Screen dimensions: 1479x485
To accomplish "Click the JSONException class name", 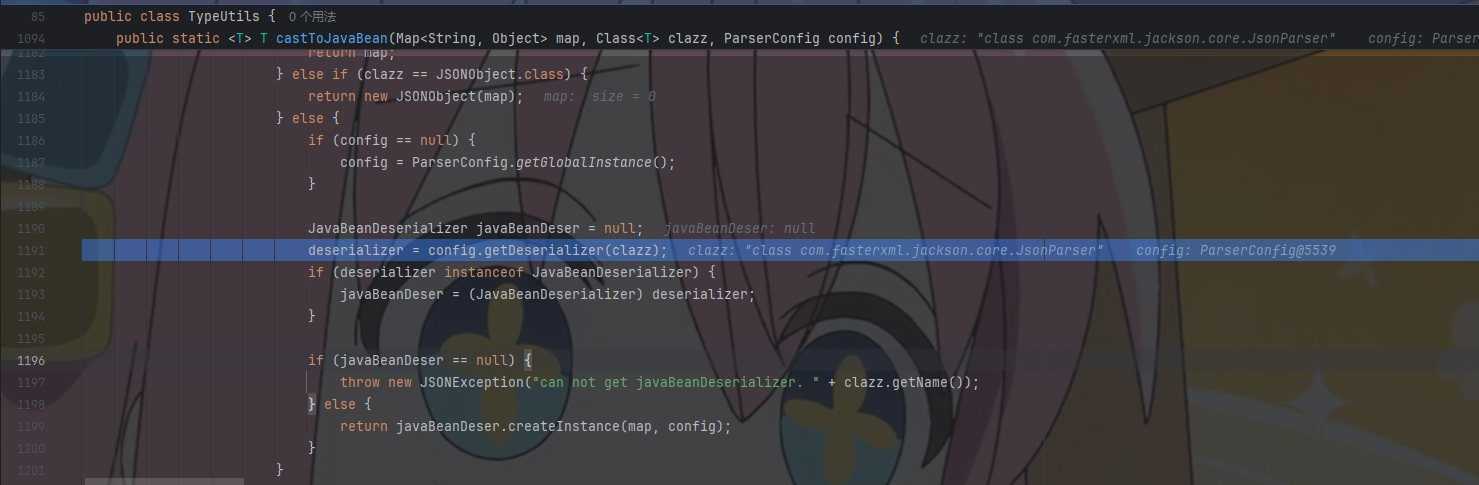I will tap(468, 382).
